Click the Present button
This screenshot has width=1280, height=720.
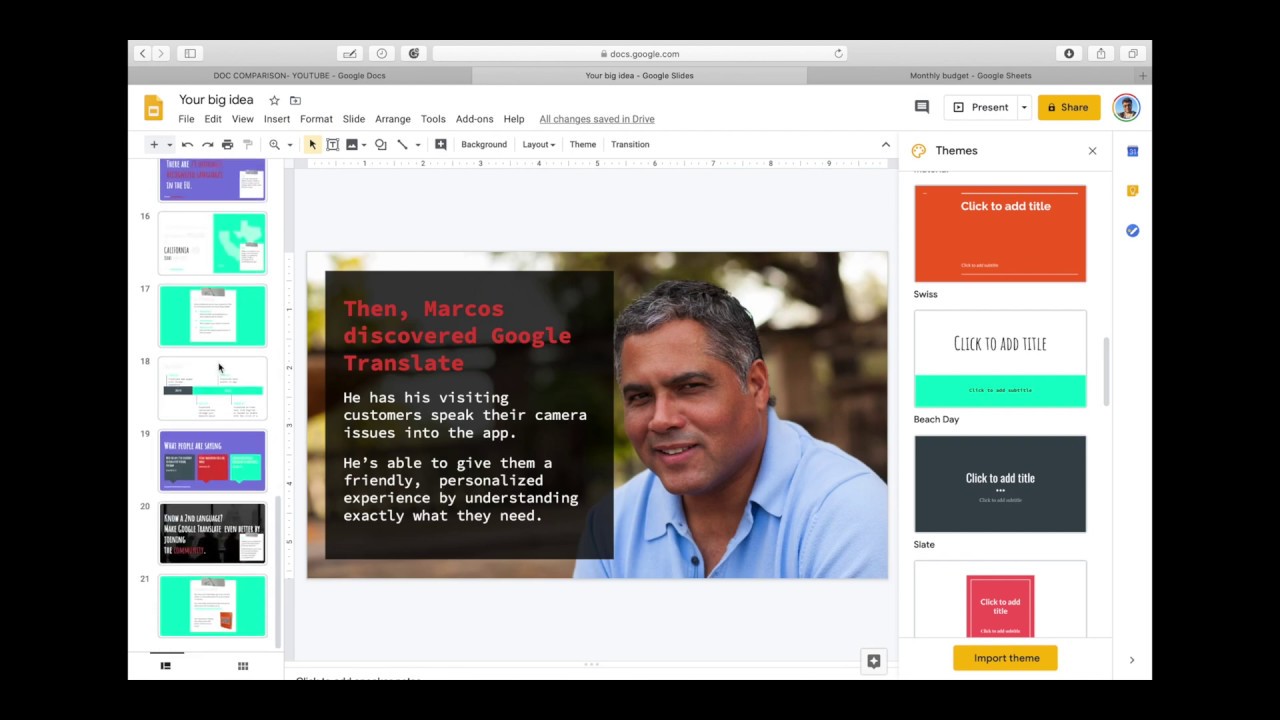(980, 107)
